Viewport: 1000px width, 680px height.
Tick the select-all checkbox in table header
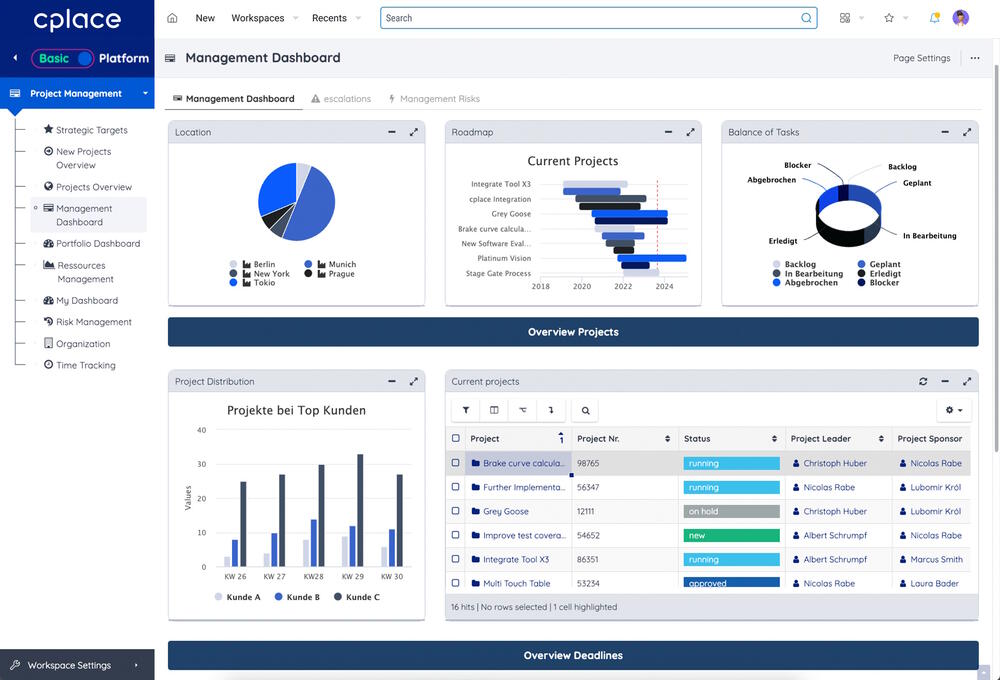456,438
